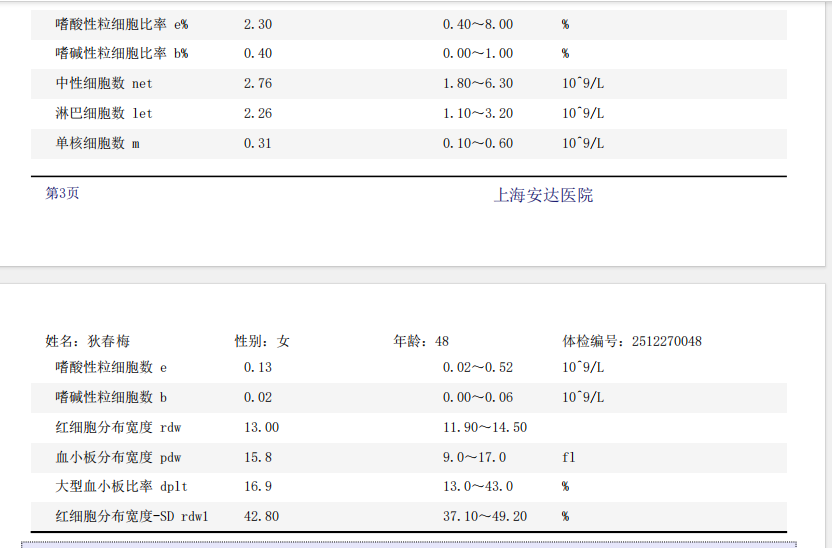Image resolution: width=832 pixels, height=548 pixels.
Task: Click the 血小板分布宽度 pdw value 15.8
Action: click(258, 458)
